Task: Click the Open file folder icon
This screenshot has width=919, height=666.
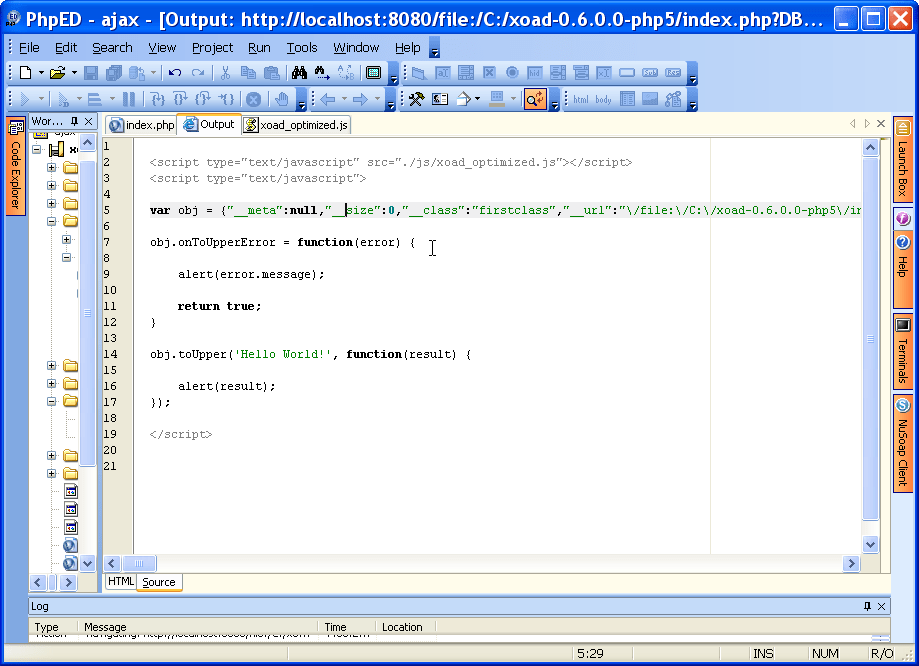Action: (x=57, y=73)
